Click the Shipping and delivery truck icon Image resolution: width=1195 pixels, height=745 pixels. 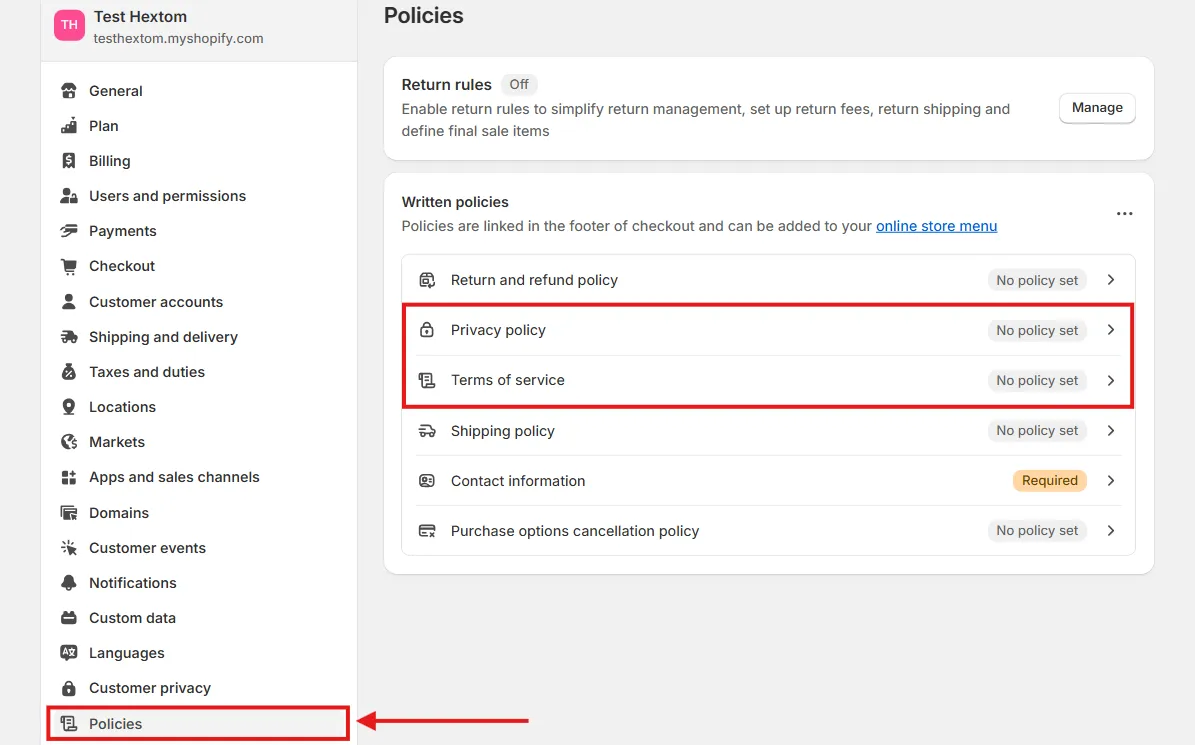coord(69,337)
